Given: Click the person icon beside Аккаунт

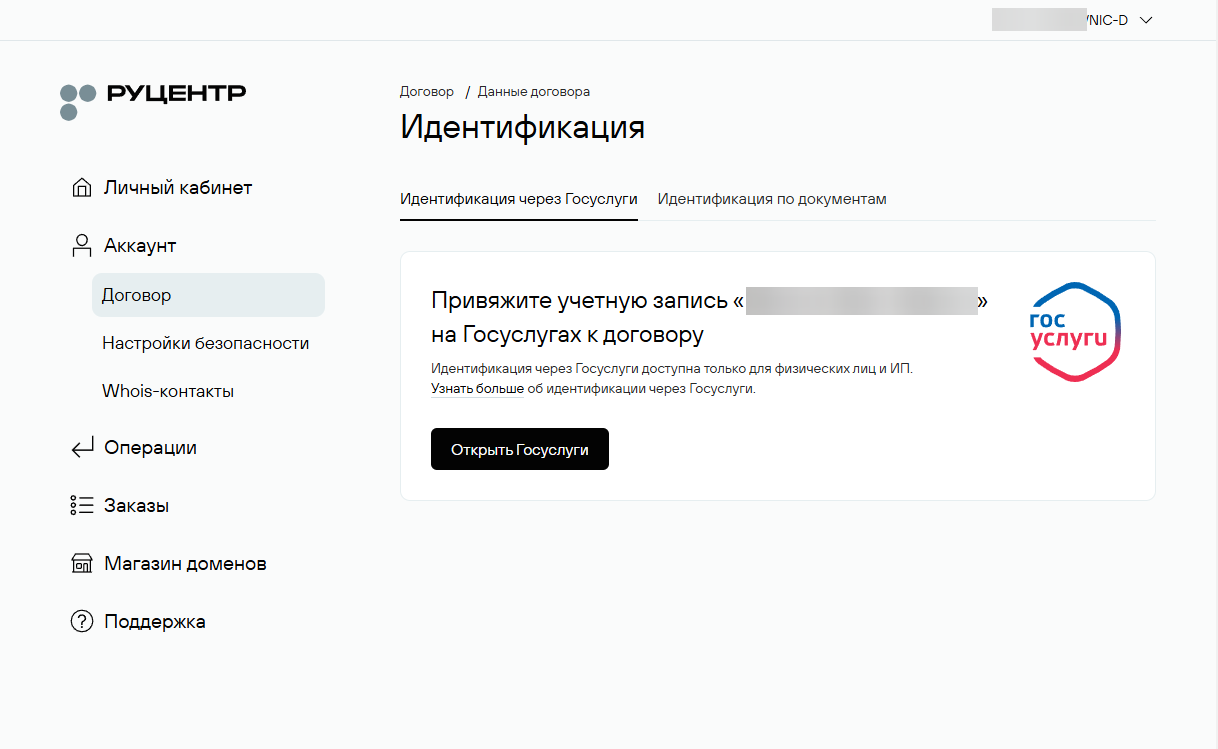Looking at the screenshot, I should [x=82, y=246].
